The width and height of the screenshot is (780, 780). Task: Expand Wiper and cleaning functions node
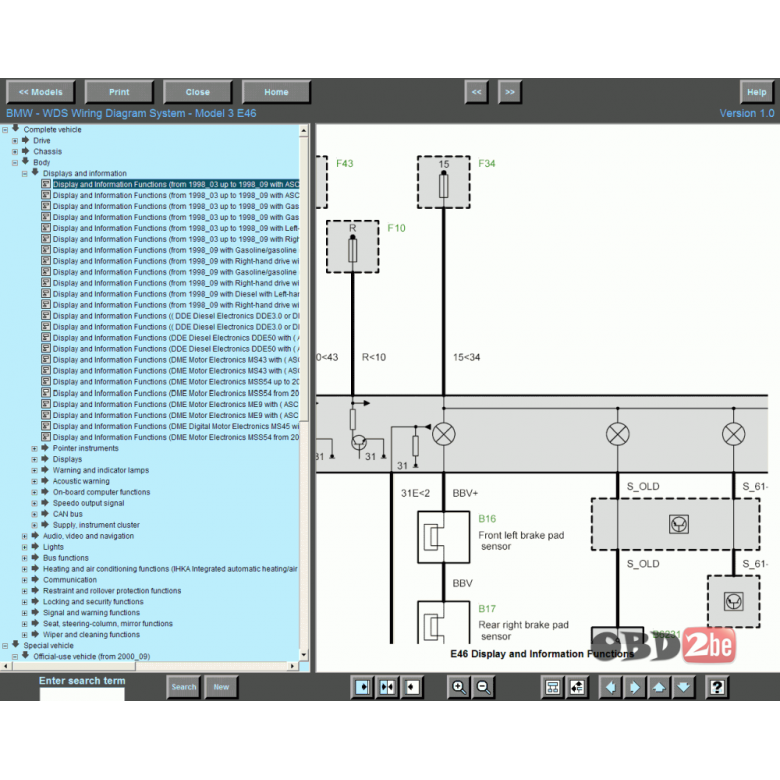coord(25,635)
